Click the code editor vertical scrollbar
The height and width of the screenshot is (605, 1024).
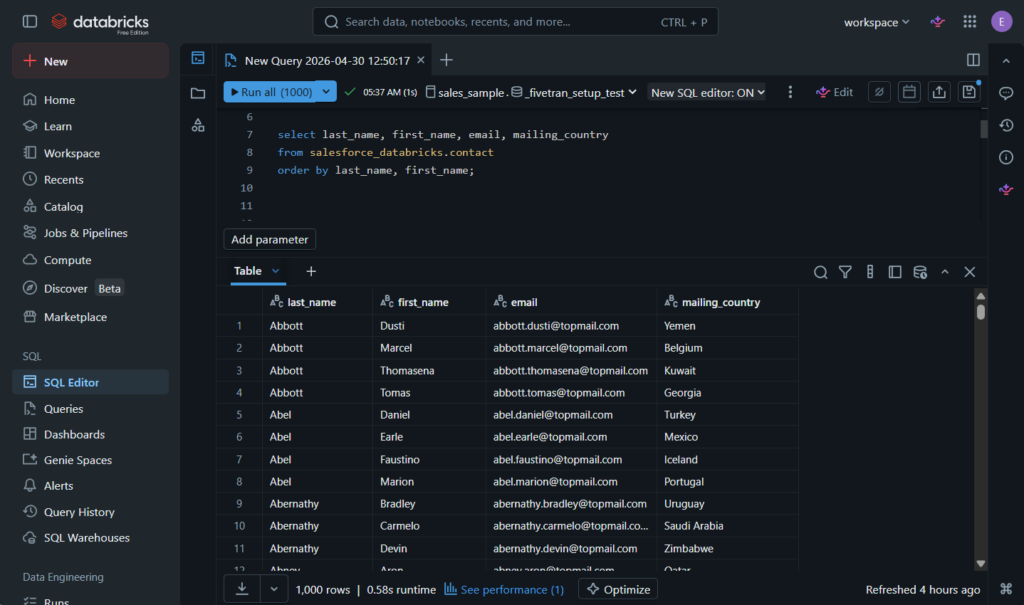(x=984, y=128)
